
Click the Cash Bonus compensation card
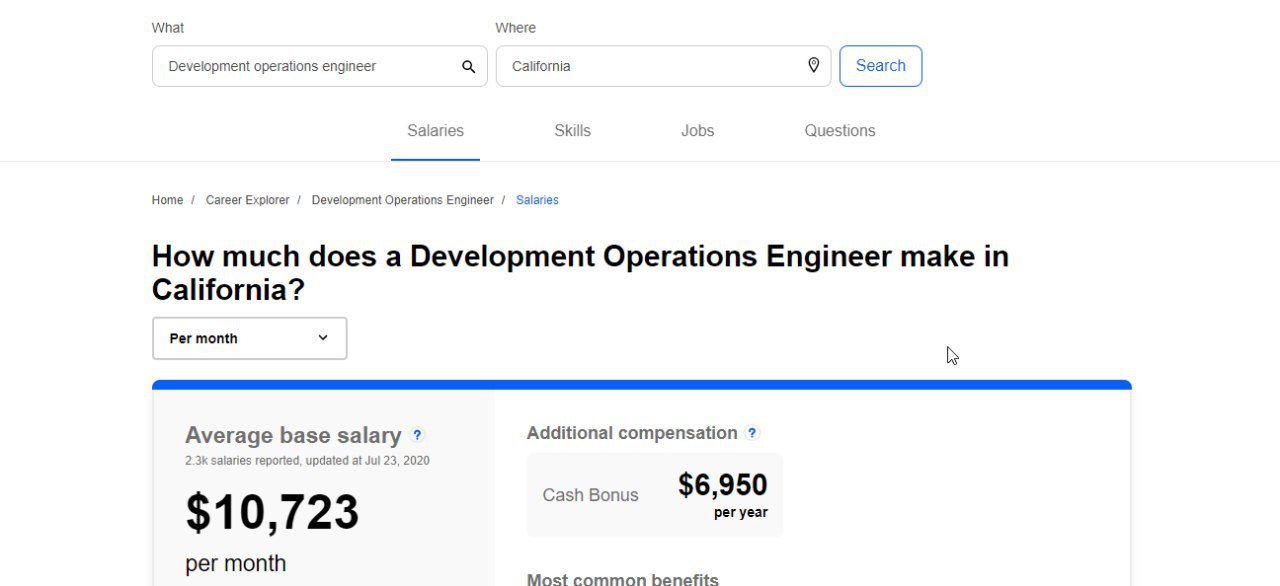coord(655,495)
